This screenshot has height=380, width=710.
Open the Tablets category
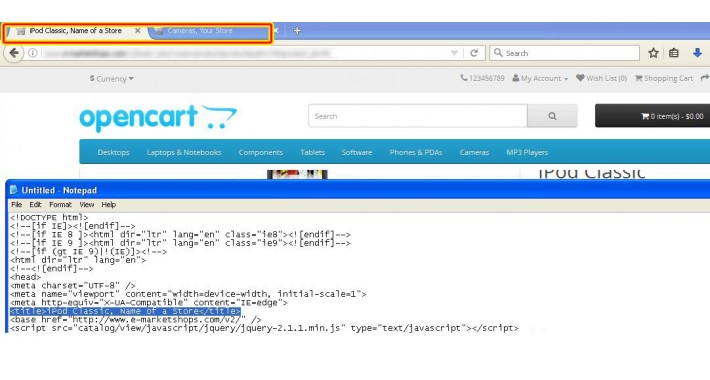tap(312, 152)
